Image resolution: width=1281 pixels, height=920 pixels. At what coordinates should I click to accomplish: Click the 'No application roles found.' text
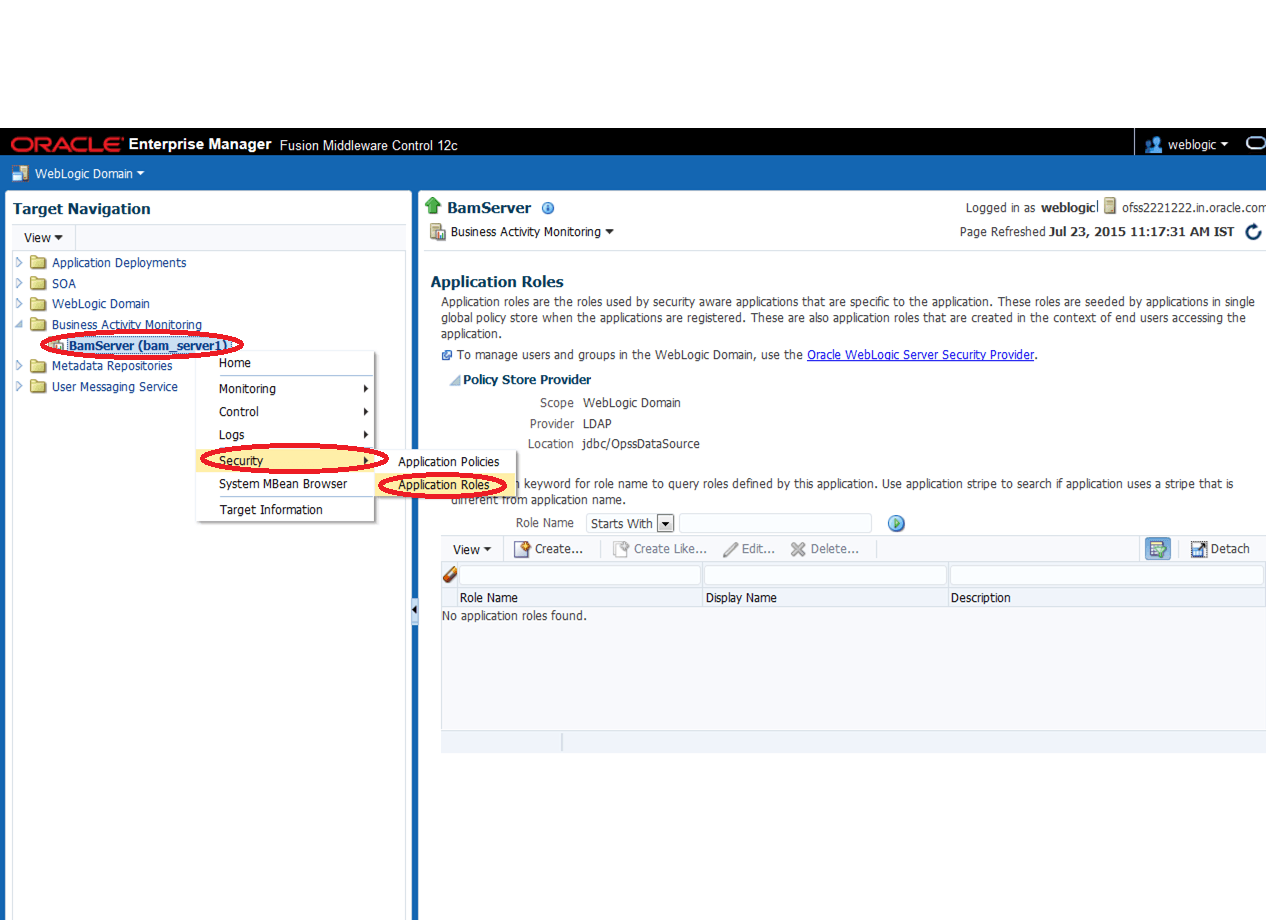[x=514, y=616]
